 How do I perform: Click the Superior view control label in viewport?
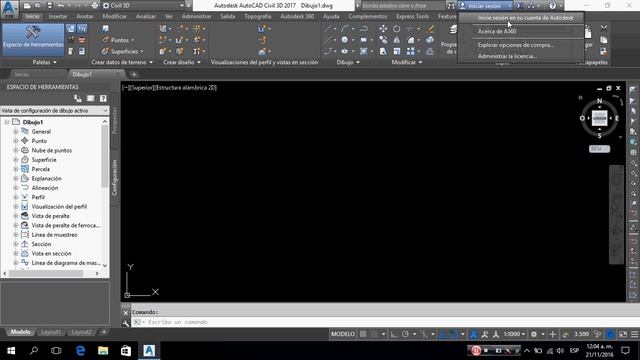(x=143, y=87)
